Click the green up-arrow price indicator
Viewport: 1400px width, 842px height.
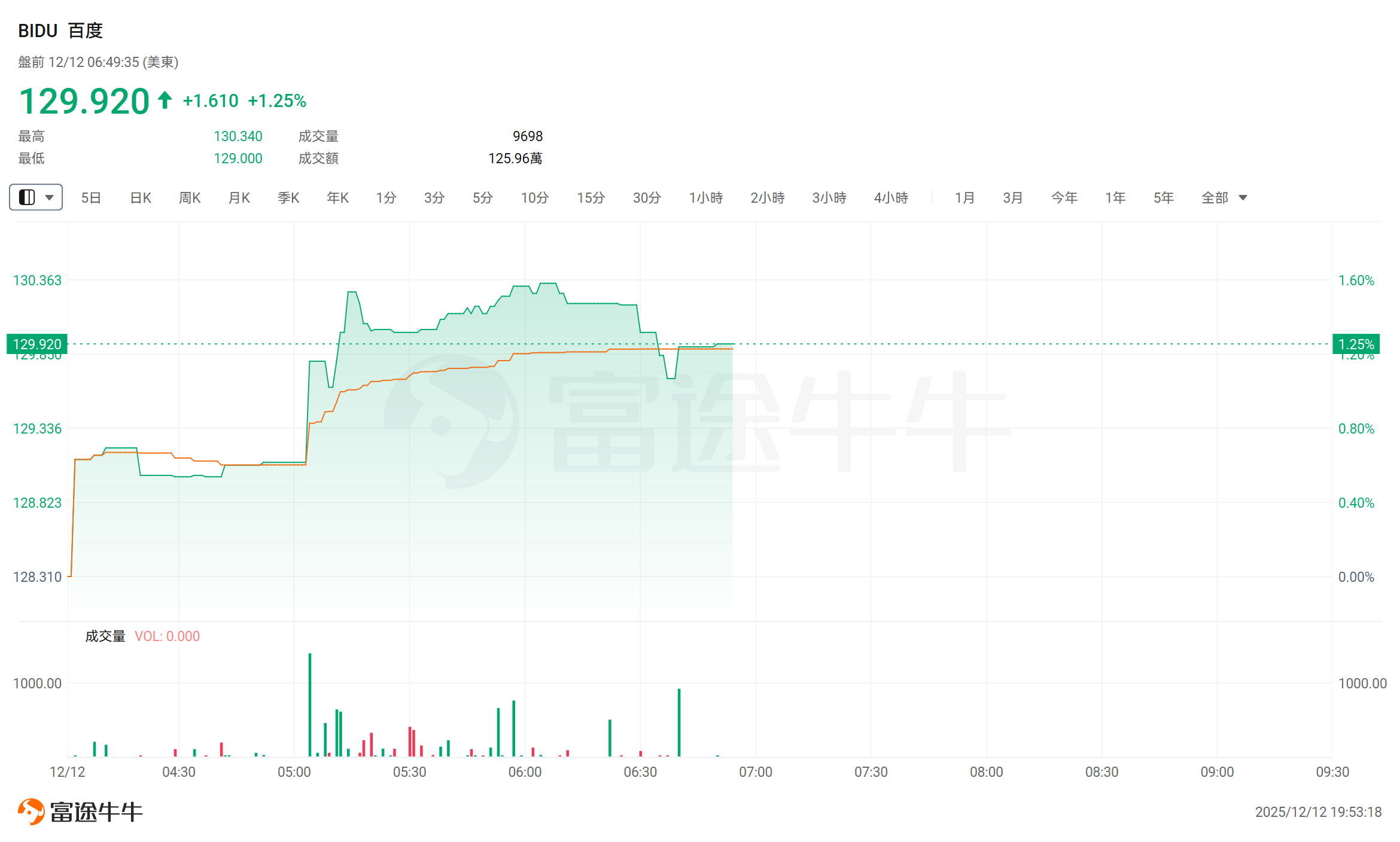pos(165,100)
